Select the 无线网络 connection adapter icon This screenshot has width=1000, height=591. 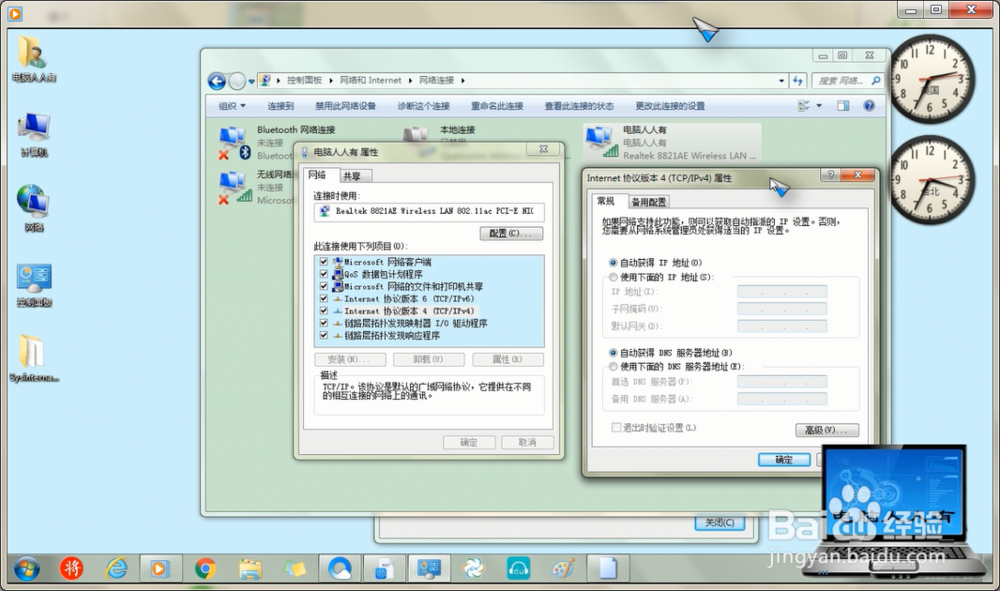click(234, 187)
